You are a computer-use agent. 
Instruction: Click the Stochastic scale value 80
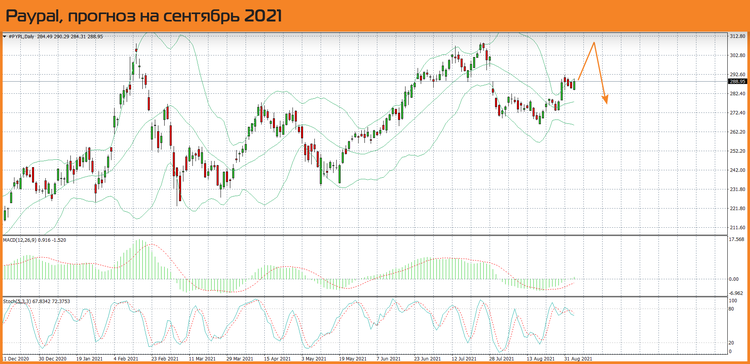point(731,309)
